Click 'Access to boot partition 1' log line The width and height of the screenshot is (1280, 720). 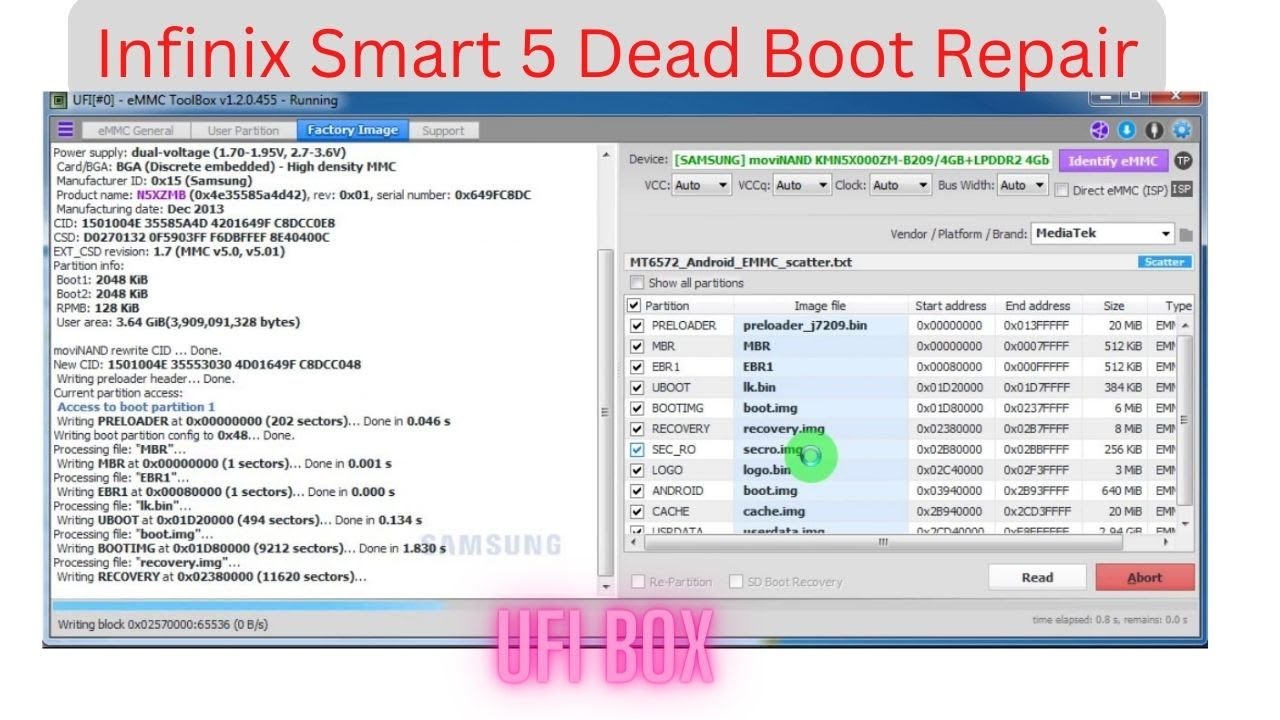[136, 407]
